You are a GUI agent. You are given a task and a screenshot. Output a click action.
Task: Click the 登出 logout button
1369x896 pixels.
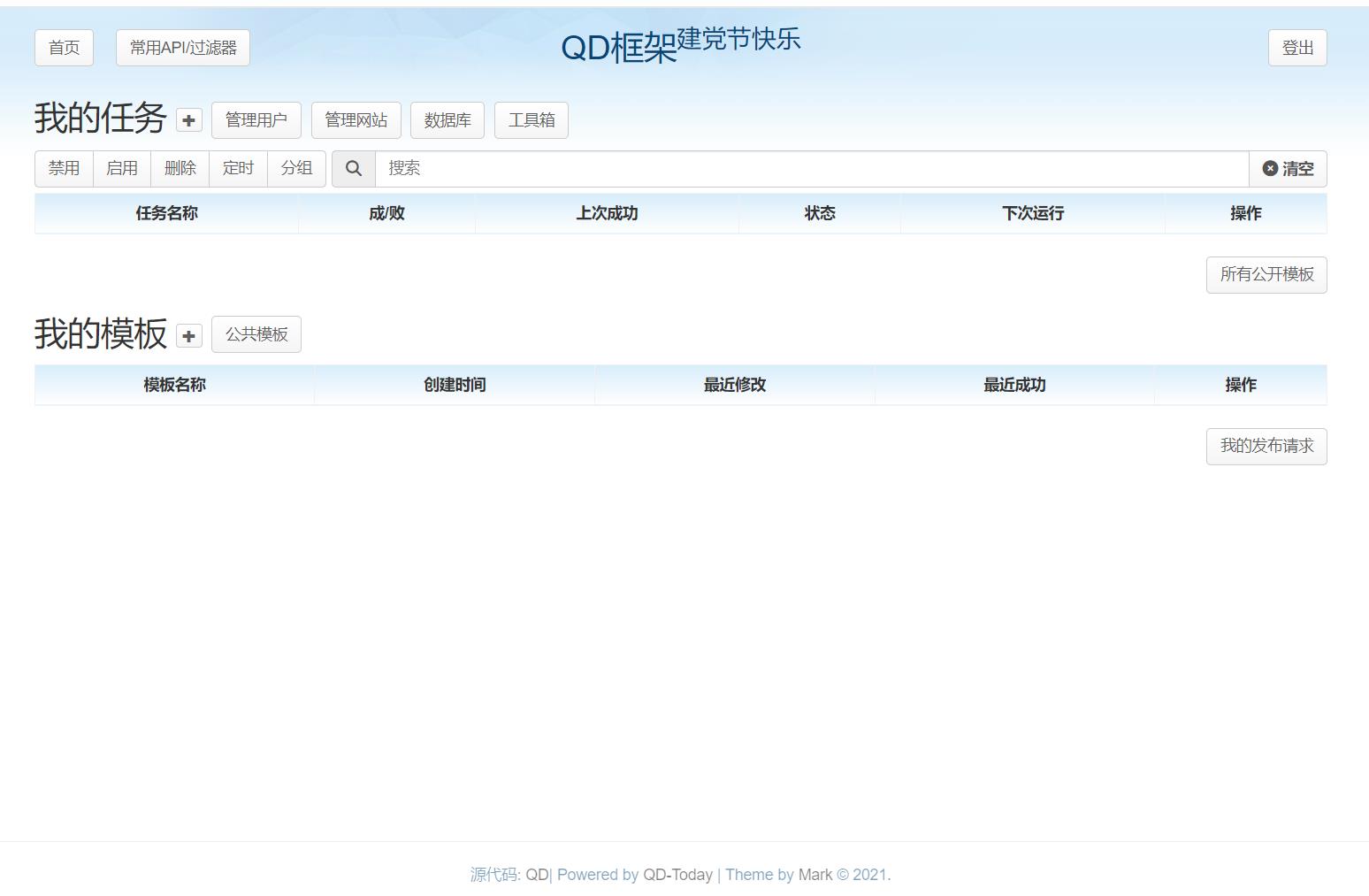(1297, 48)
